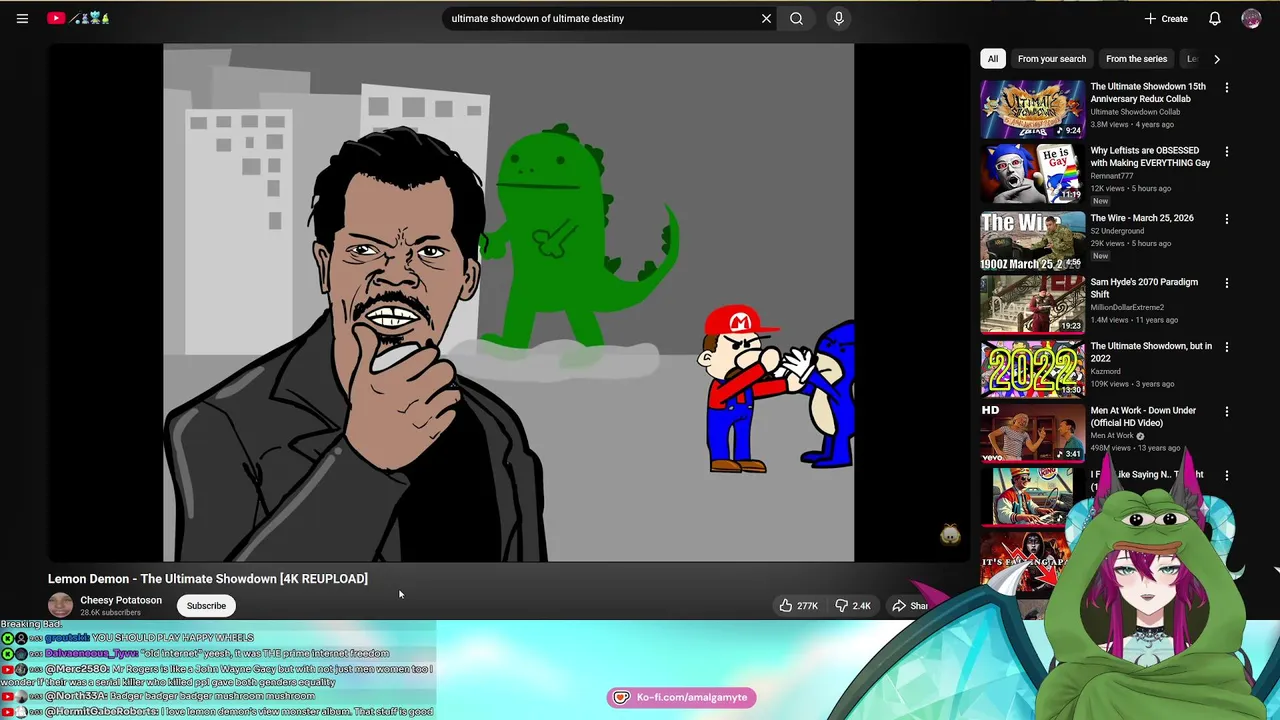Select the From your search chip
Screen dimensions: 1280x720
pos(1052,59)
